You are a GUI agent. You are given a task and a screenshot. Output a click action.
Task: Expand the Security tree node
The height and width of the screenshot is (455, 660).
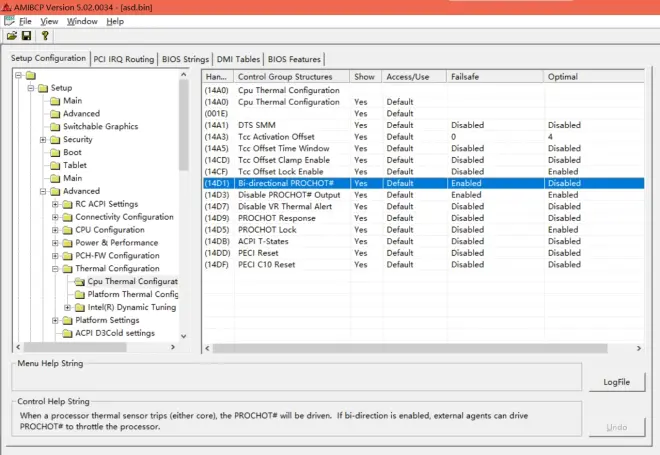click(x=43, y=140)
